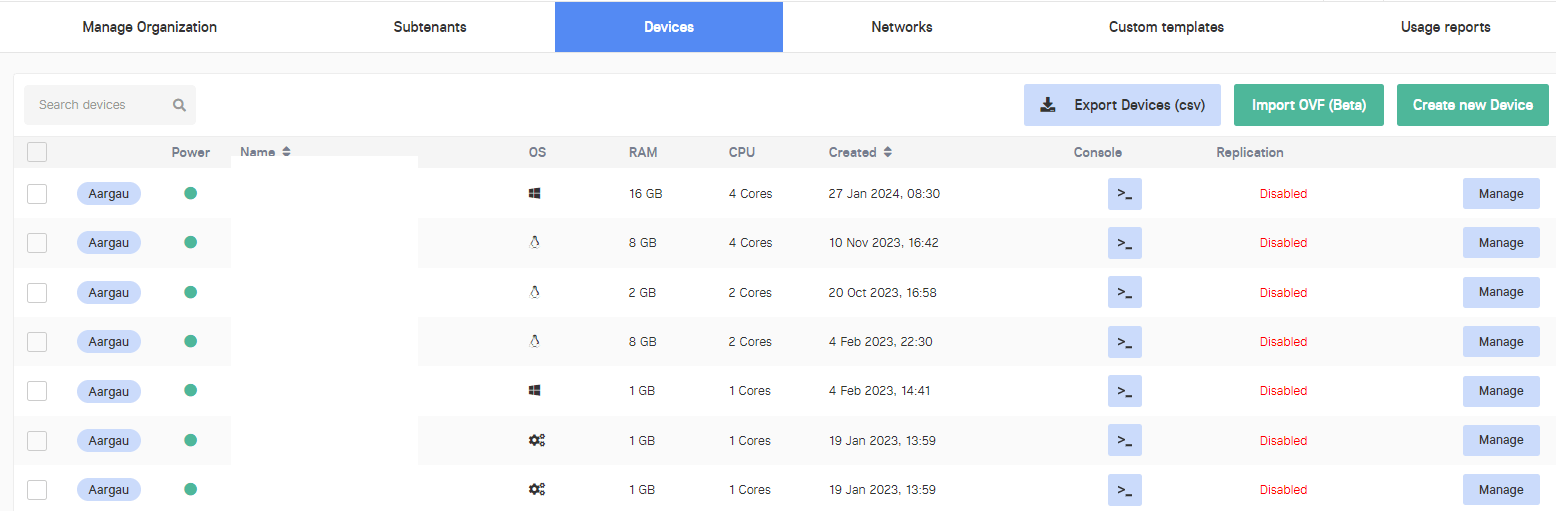
Task: Click Linux penguin icon for 2 GB device
Action: (535, 292)
